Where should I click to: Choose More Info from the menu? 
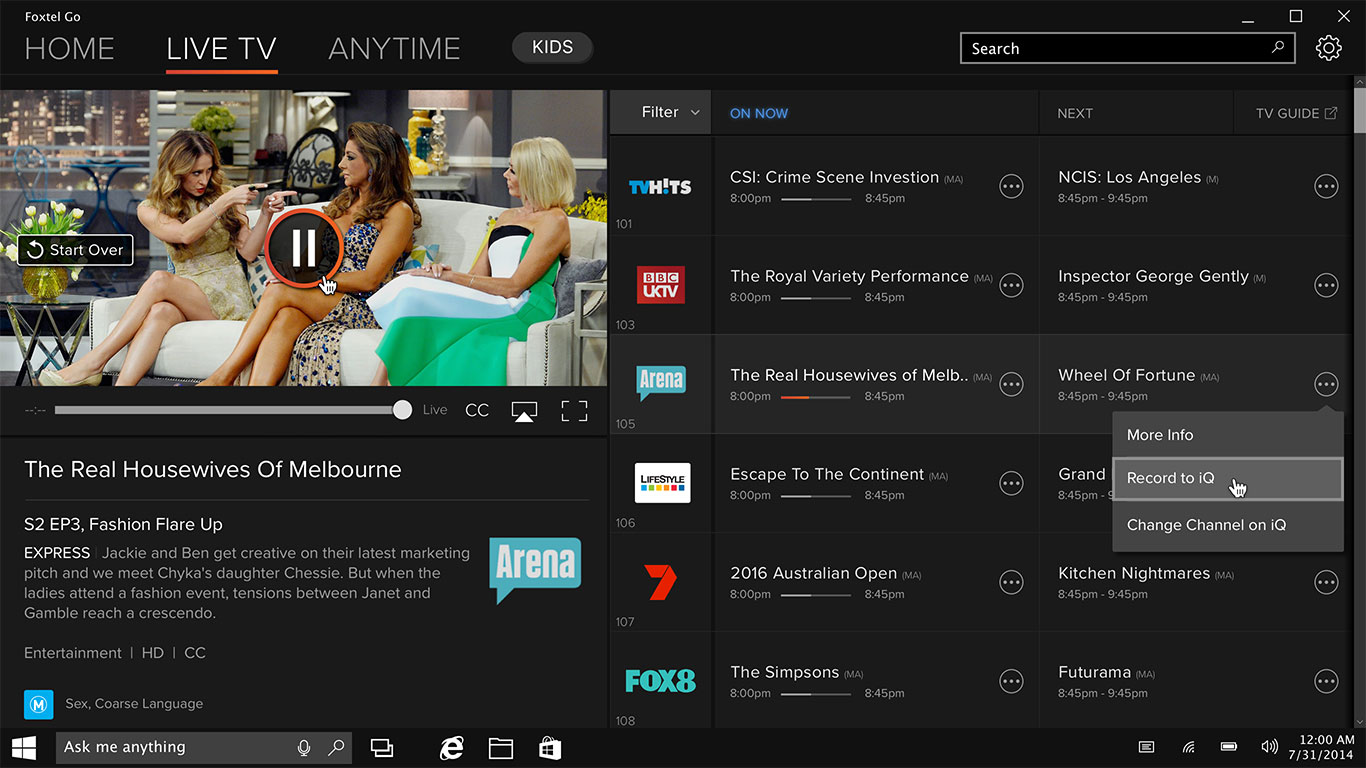click(1228, 435)
